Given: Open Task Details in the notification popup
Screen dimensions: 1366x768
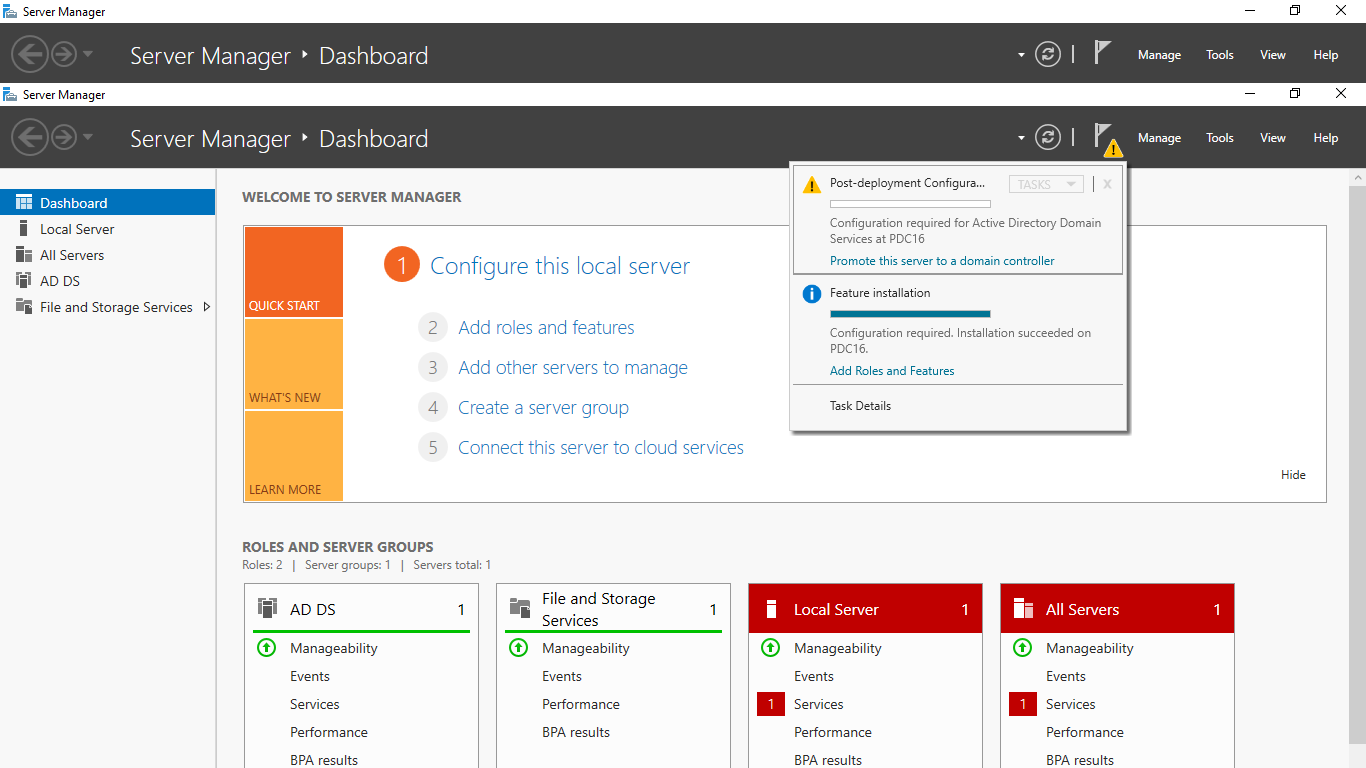Looking at the screenshot, I should pyautogui.click(x=860, y=406).
